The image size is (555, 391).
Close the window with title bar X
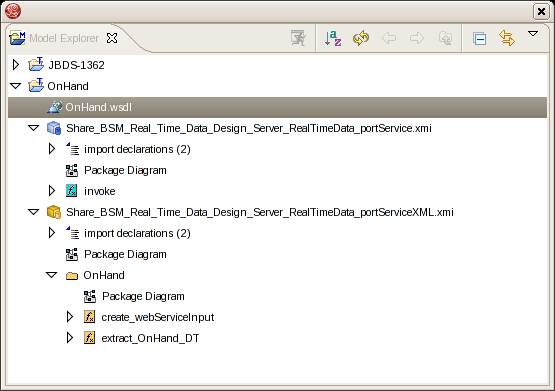tap(541, 11)
